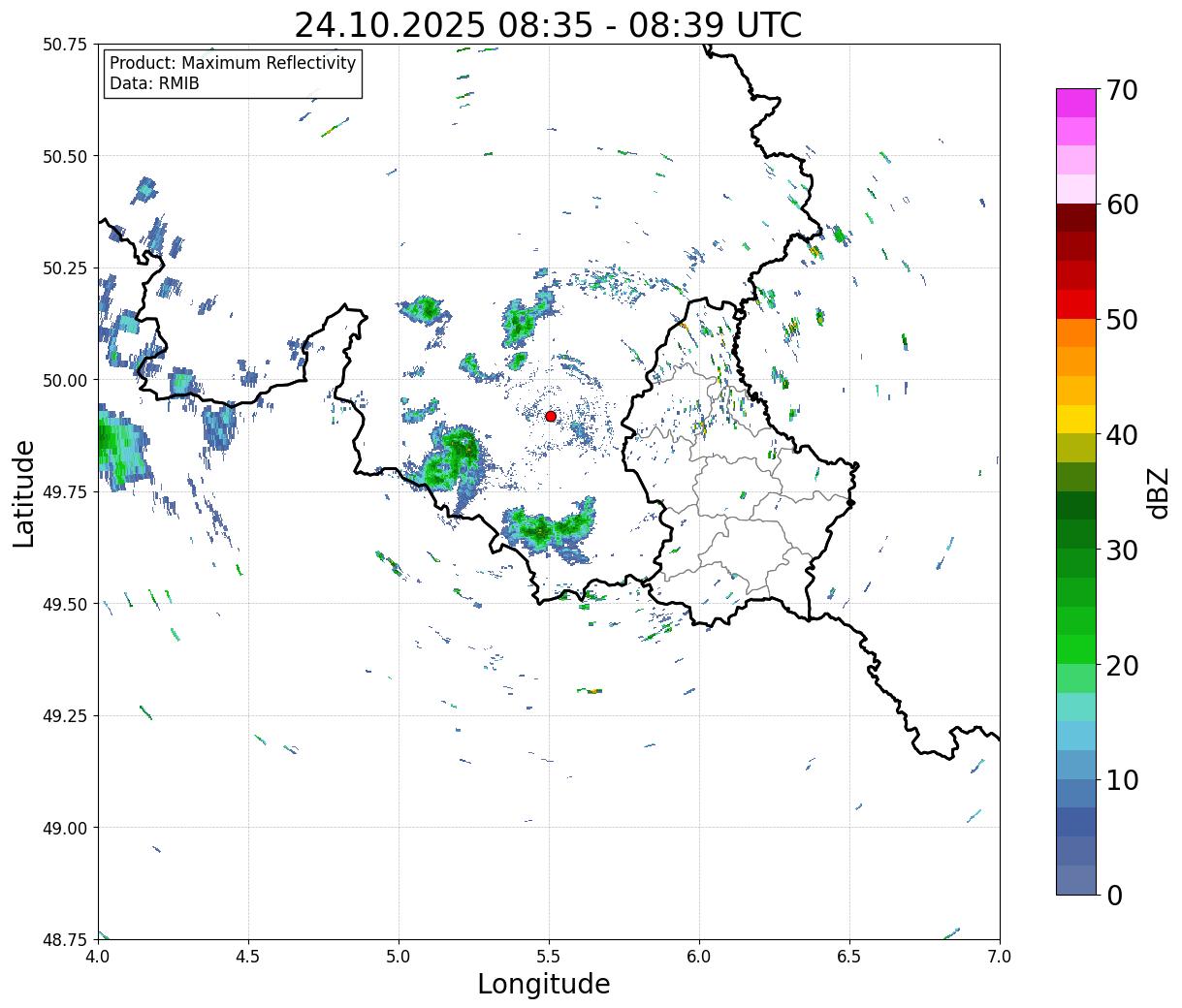Click the 60 tick label on colorbar

point(1121,205)
